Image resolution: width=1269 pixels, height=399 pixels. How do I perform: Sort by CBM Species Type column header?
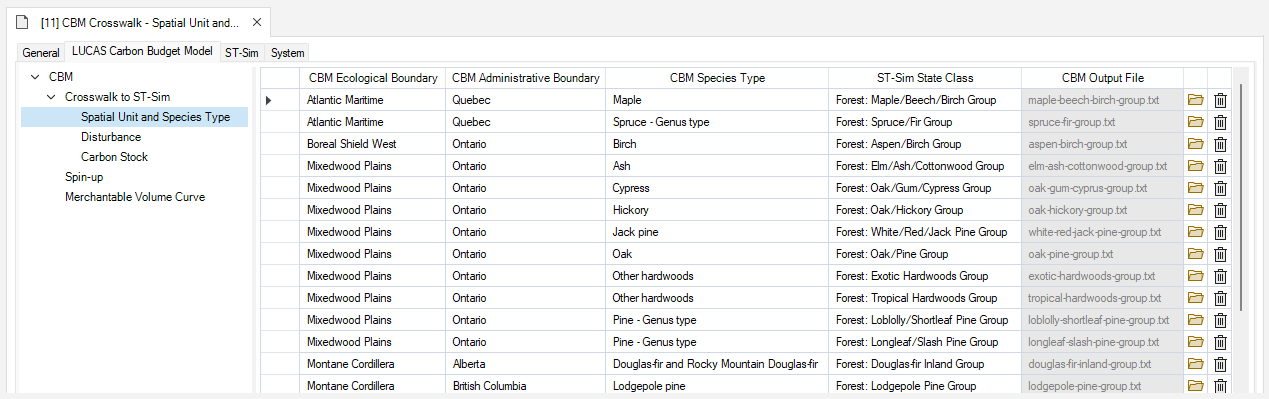(x=717, y=78)
